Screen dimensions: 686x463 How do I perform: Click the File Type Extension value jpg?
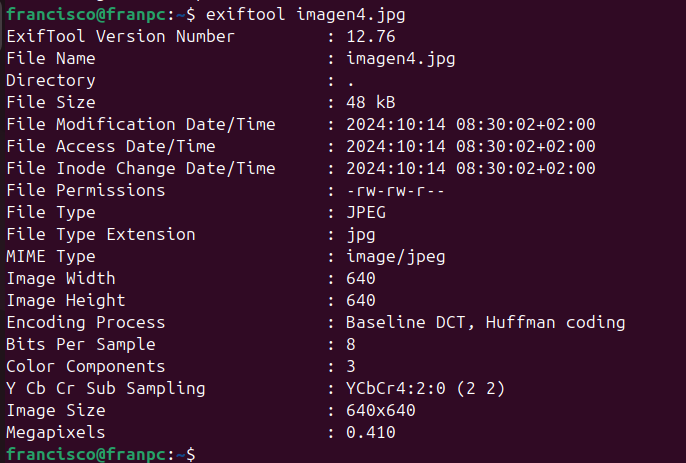coord(360,235)
